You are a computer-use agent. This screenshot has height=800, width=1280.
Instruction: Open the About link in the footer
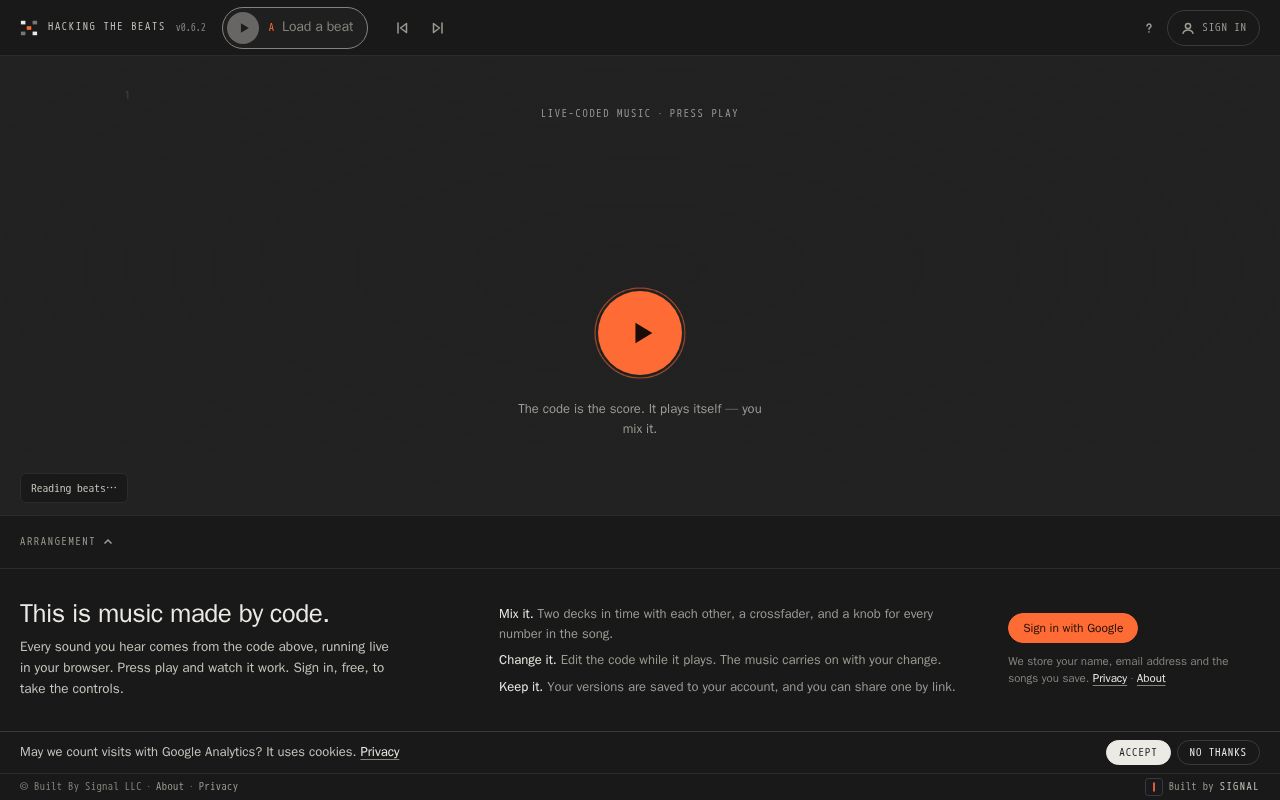[x=170, y=786]
